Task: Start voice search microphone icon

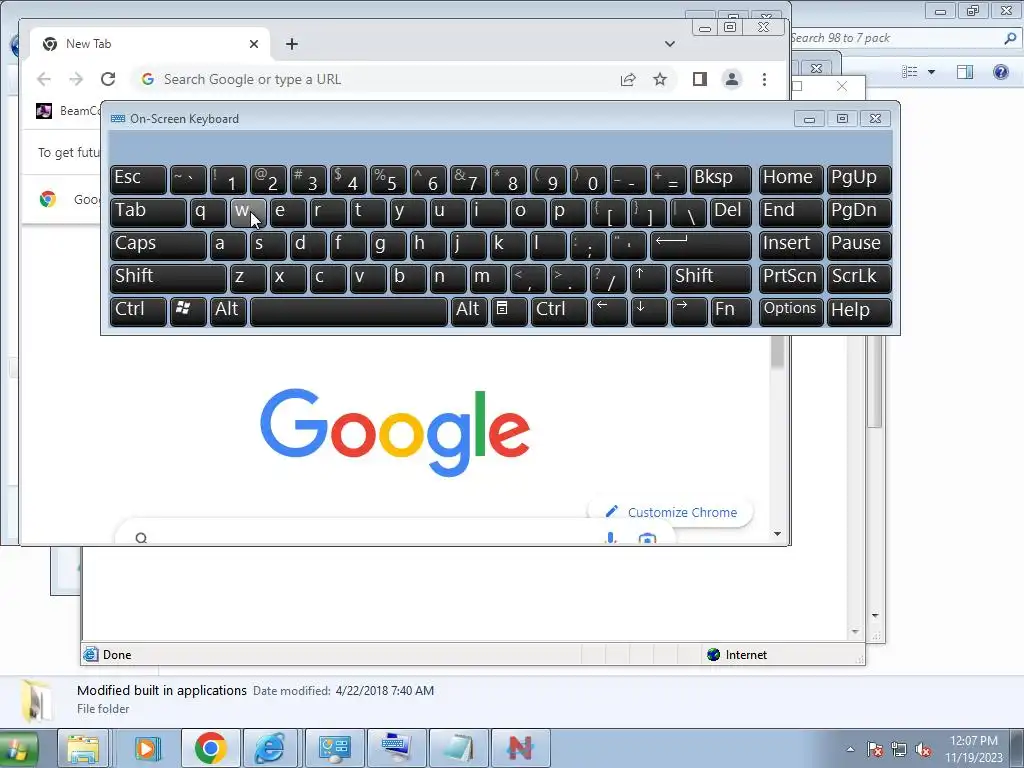Action: coord(610,537)
